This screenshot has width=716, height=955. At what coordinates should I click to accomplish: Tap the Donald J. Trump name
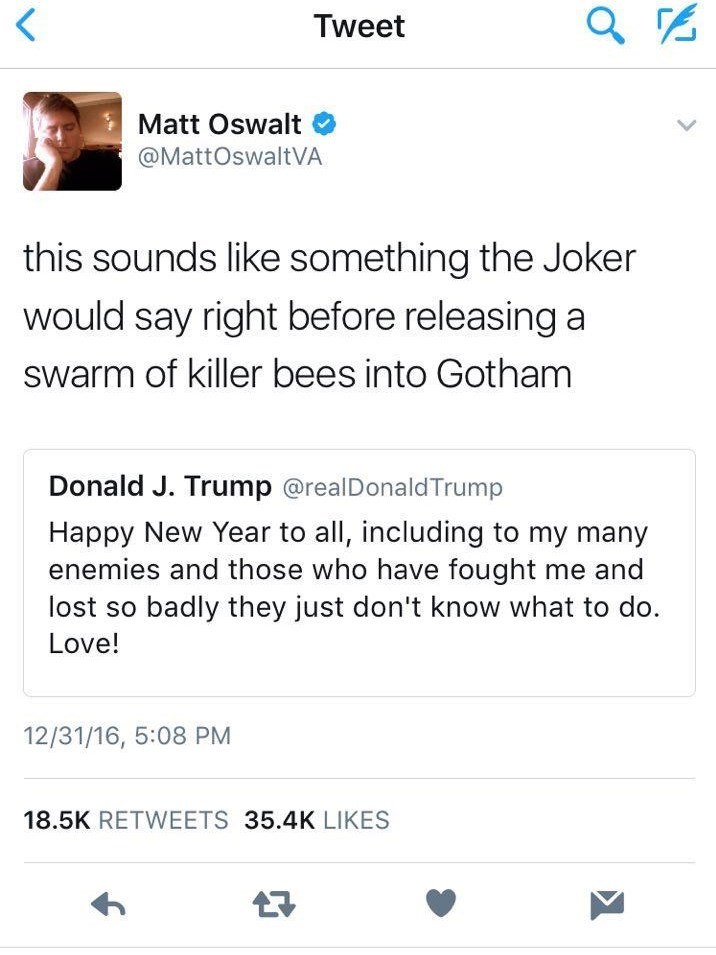pyautogui.click(x=160, y=487)
